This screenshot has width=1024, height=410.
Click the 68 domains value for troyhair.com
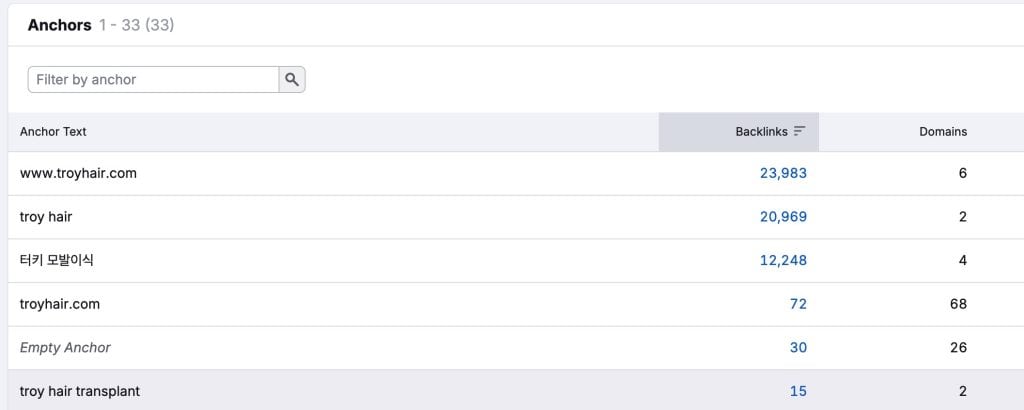[x=958, y=304]
